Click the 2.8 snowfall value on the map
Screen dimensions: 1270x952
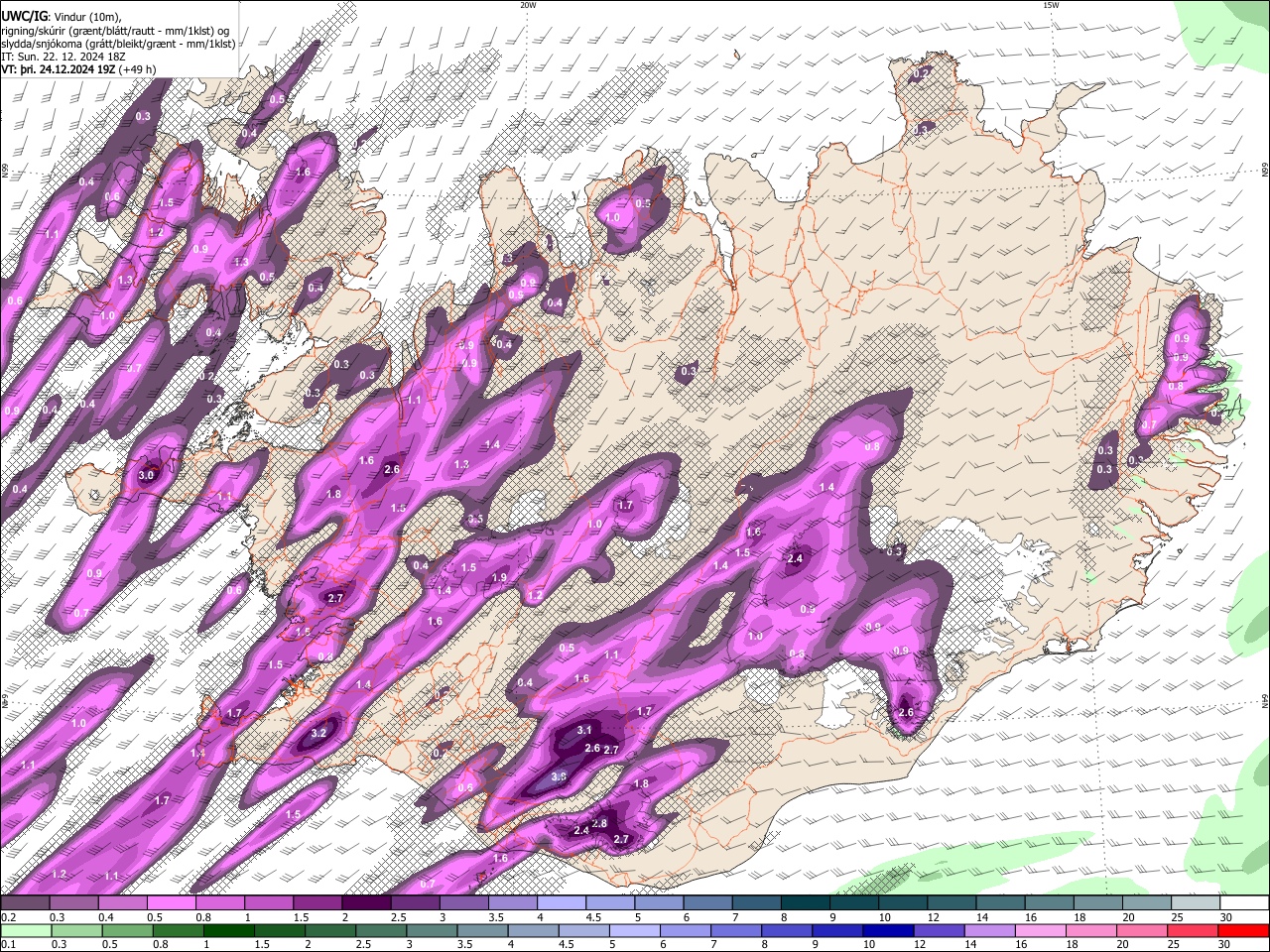599,824
